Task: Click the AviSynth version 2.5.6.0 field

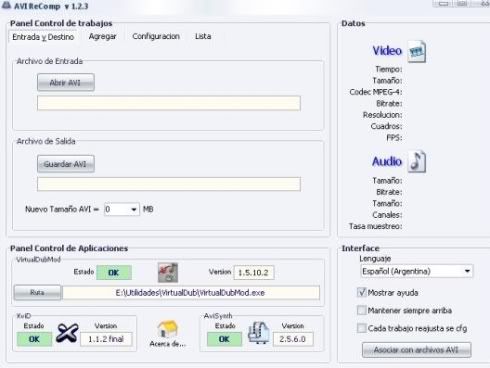Action: click(x=293, y=339)
